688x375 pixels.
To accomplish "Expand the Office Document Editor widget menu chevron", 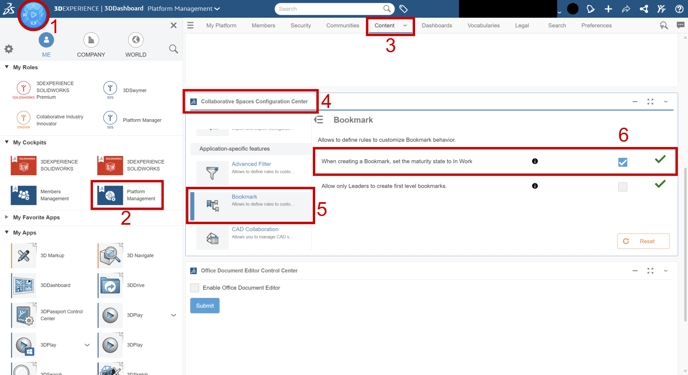I will [666, 271].
